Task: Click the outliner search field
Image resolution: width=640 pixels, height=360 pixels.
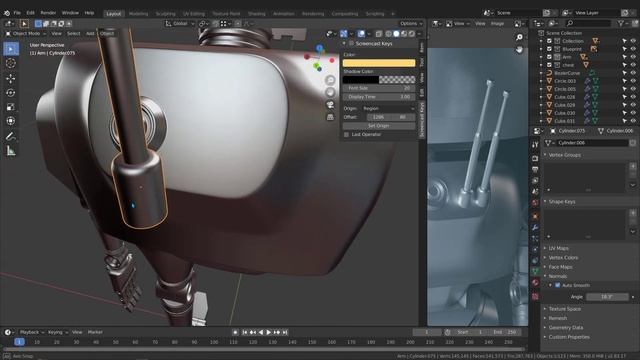Action: [x=589, y=24]
